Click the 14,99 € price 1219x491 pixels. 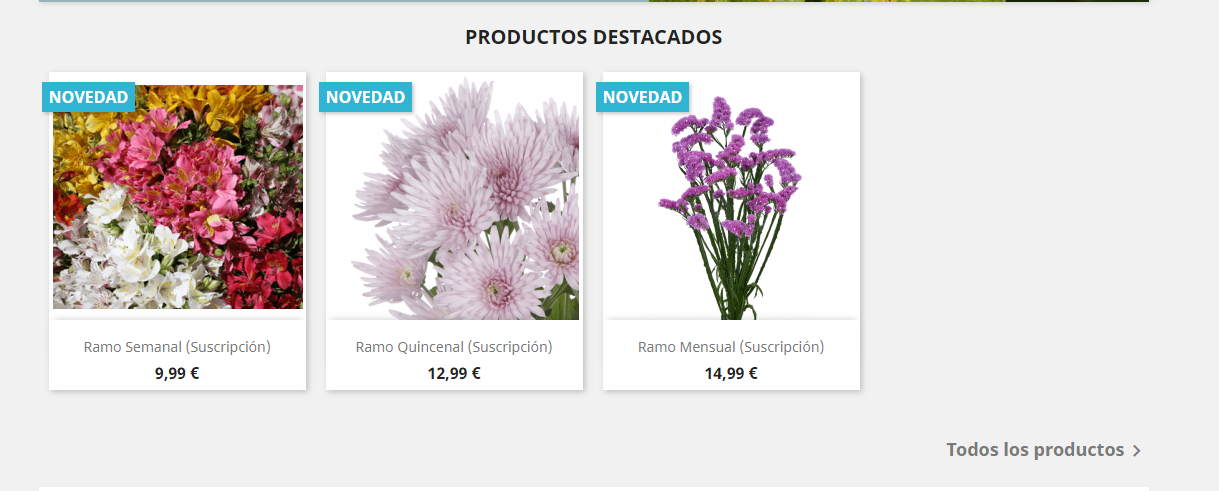(731, 374)
